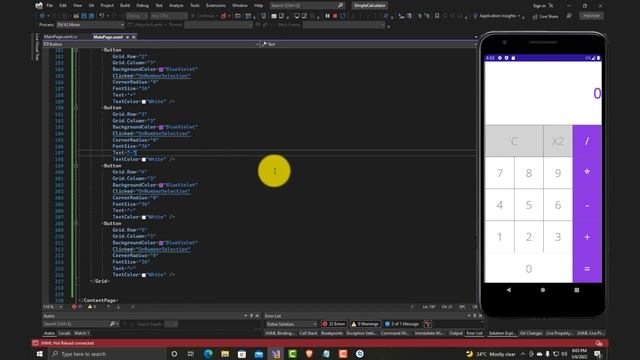Switch to the Call Stack tab
This screenshot has height=360, width=640.
click(x=308, y=333)
